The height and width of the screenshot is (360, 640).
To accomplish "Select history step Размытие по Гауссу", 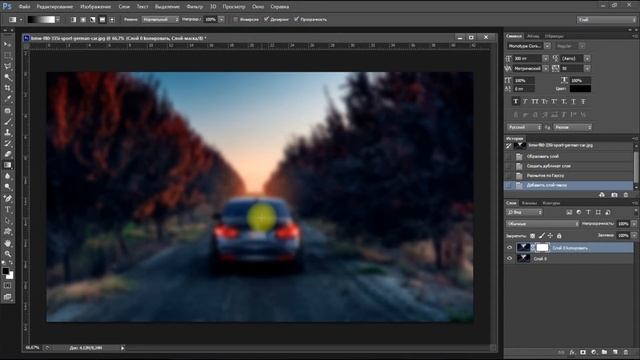I will click(545, 176).
